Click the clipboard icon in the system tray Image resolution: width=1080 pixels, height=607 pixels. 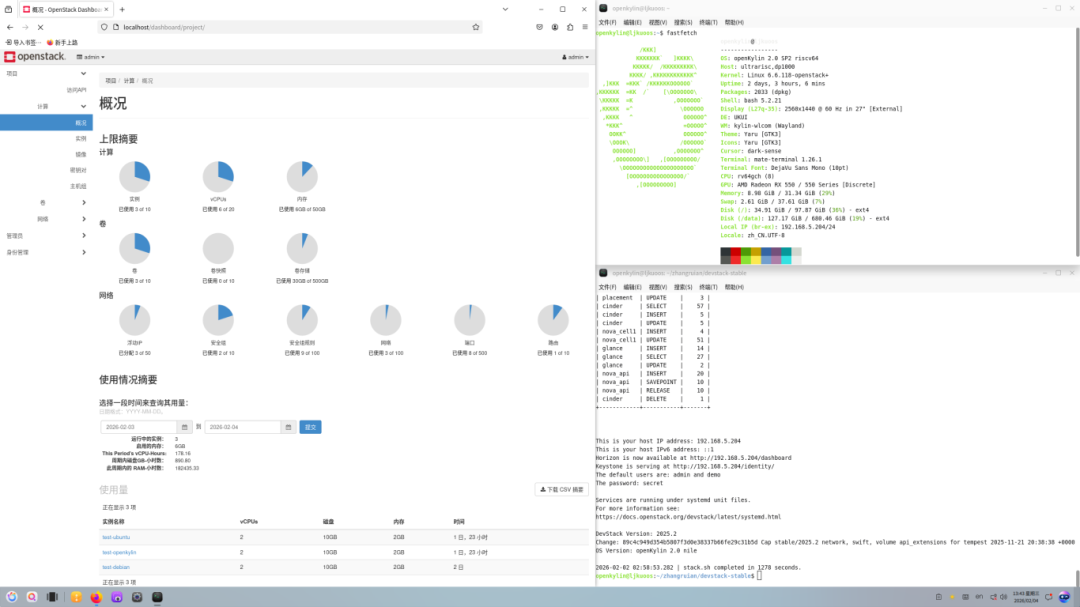click(938, 598)
